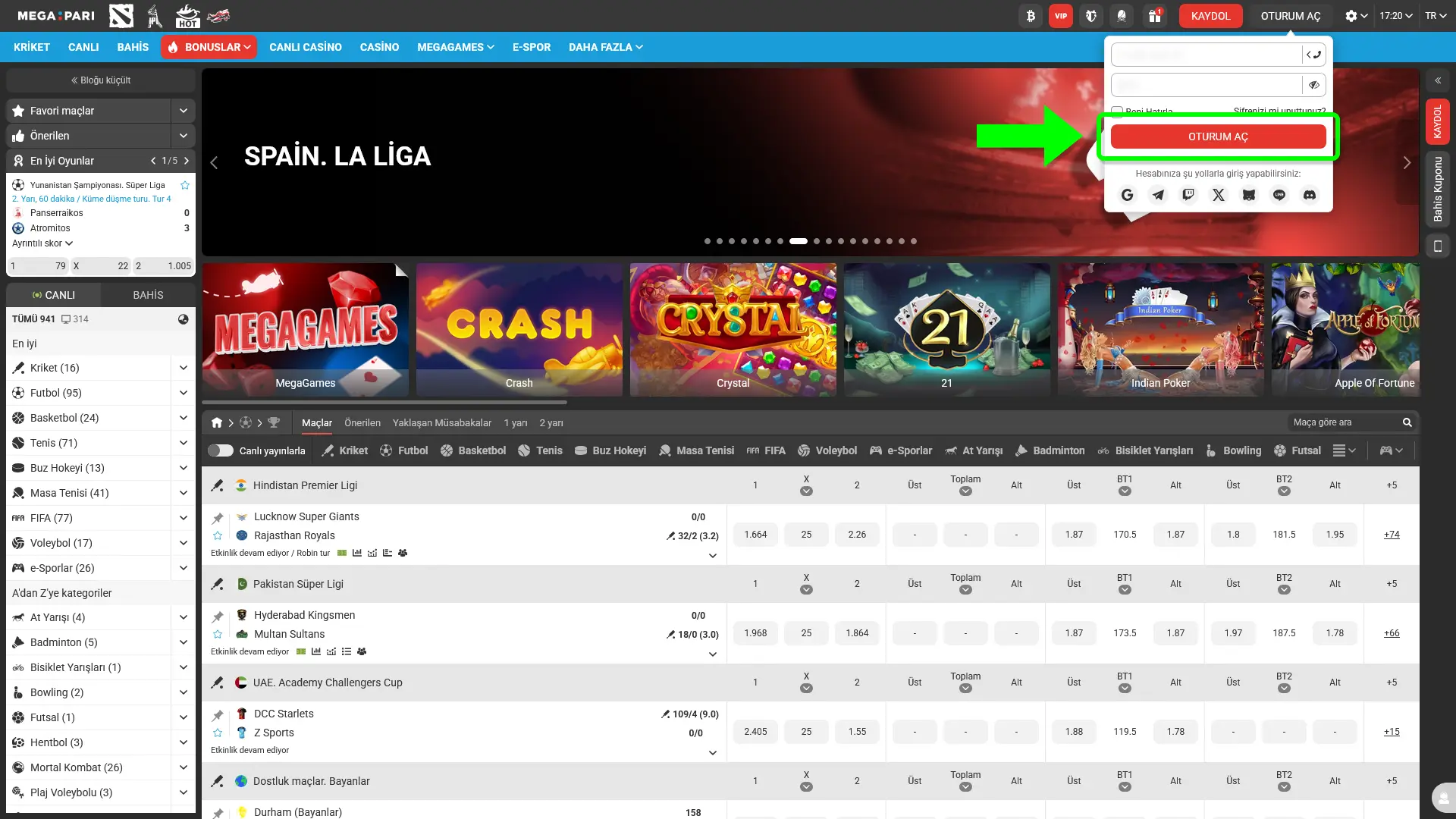Click Bloğu küçült collapse button

point(101,80)
